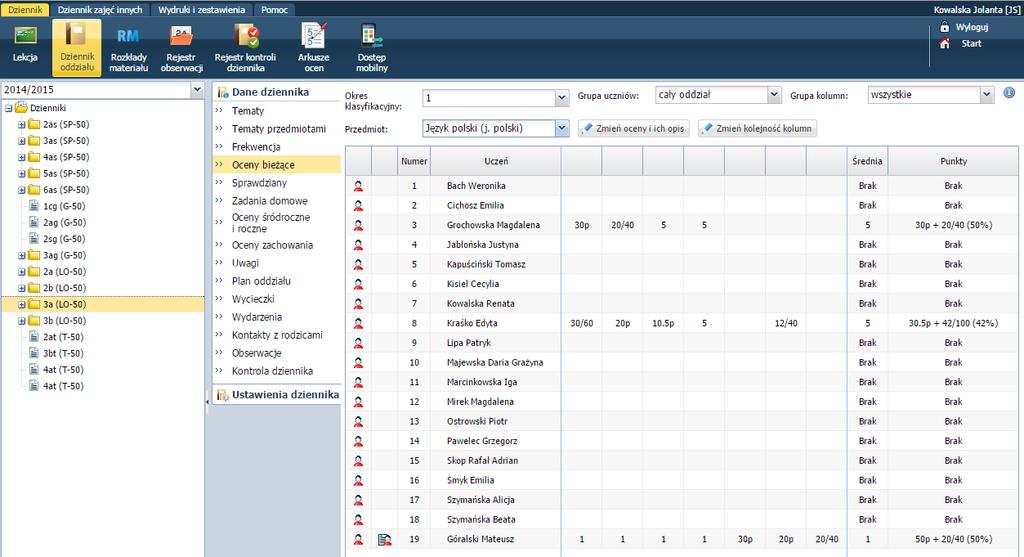Viewport: 1024px width, 557px height.
Task: Click the panel collapse arrow beside Ustawienia dziennika
Action: (x=207, y=402)
